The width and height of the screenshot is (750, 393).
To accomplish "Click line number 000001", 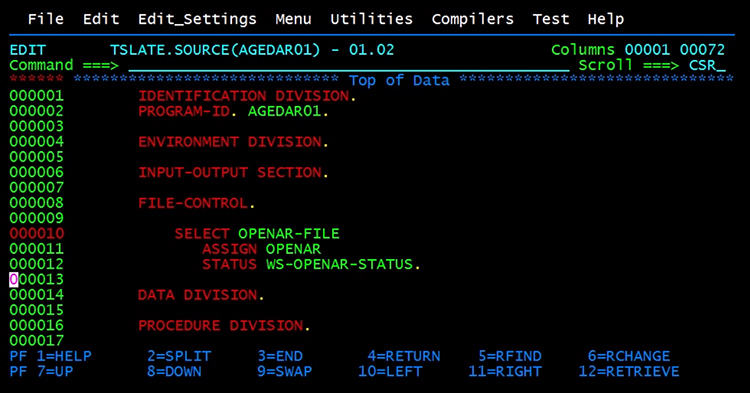I will pos(37,96).
